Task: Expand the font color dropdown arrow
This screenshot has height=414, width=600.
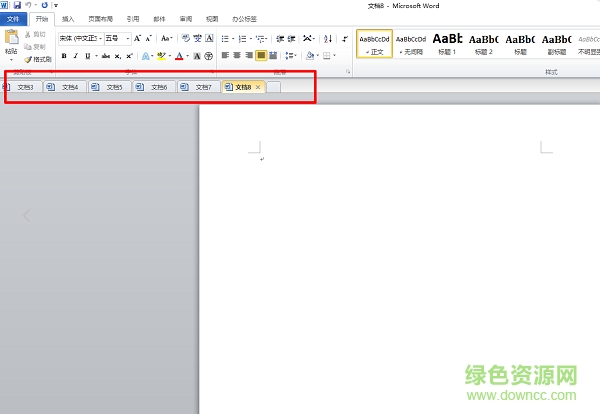Action: 187,56
